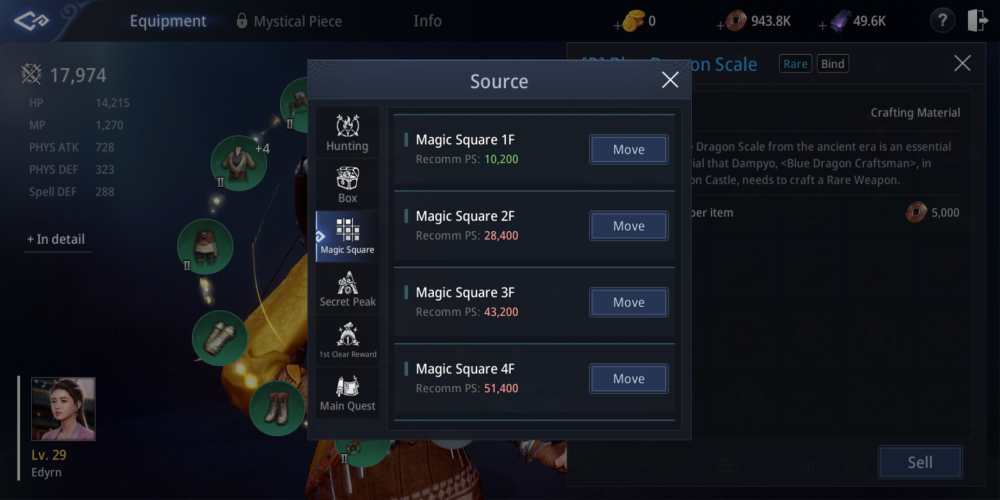Move to Magic Square 4F

click(x=628, y=379)
